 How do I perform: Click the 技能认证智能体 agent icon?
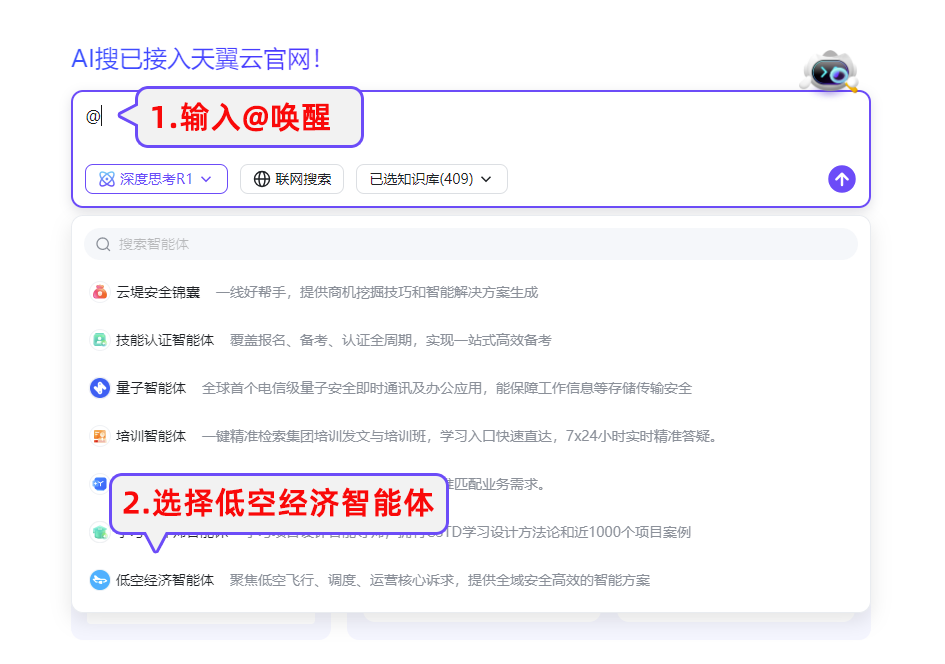(99, 340)
